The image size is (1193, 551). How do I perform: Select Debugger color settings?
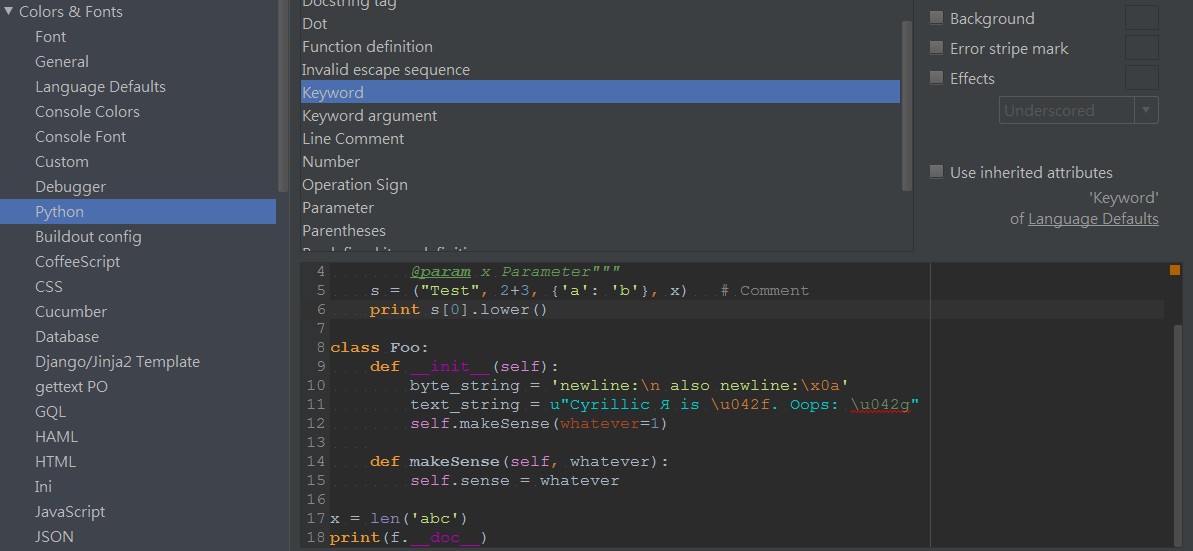(x=71, y=187)
